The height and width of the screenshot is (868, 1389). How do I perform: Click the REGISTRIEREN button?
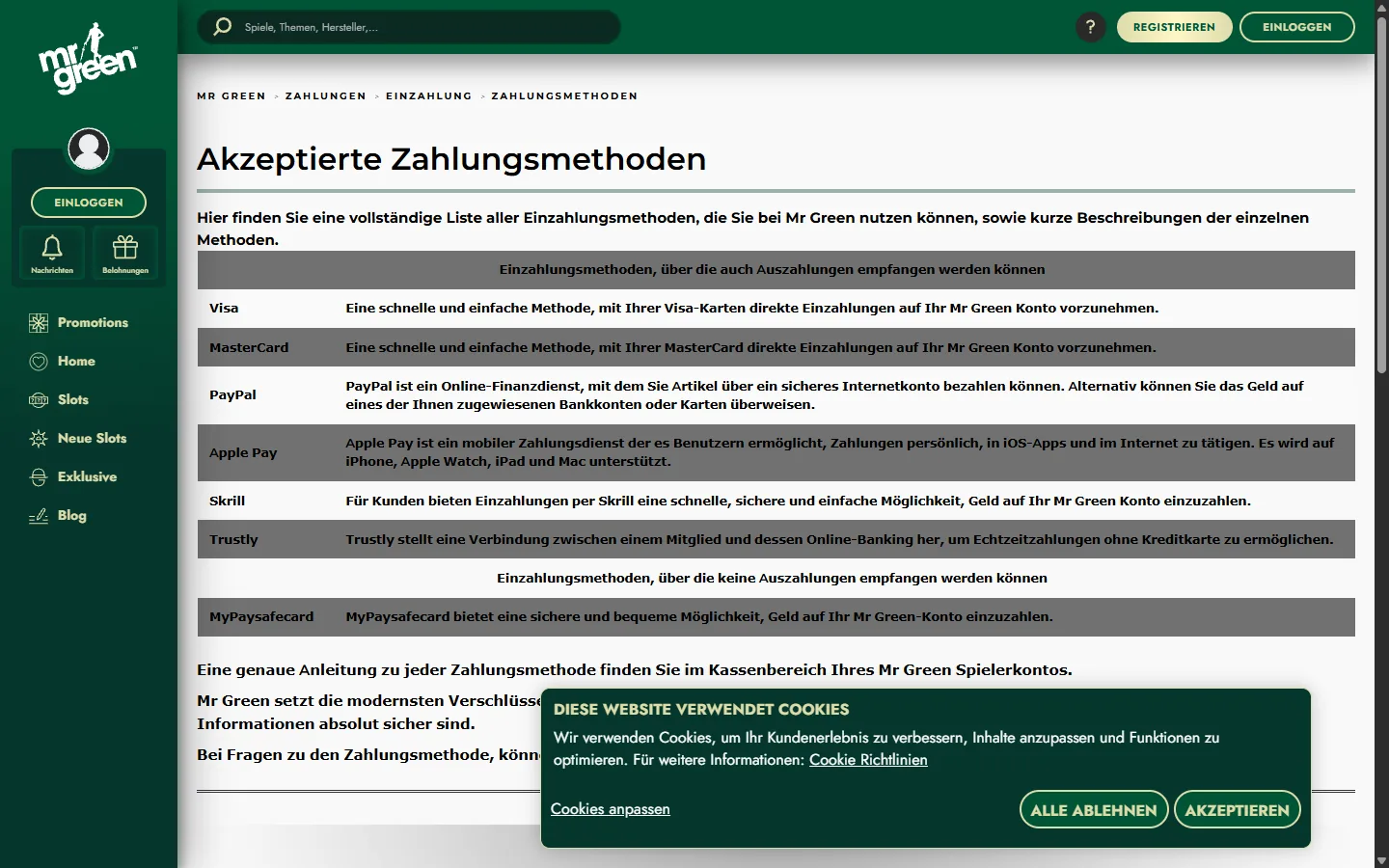pos(1174,27)
